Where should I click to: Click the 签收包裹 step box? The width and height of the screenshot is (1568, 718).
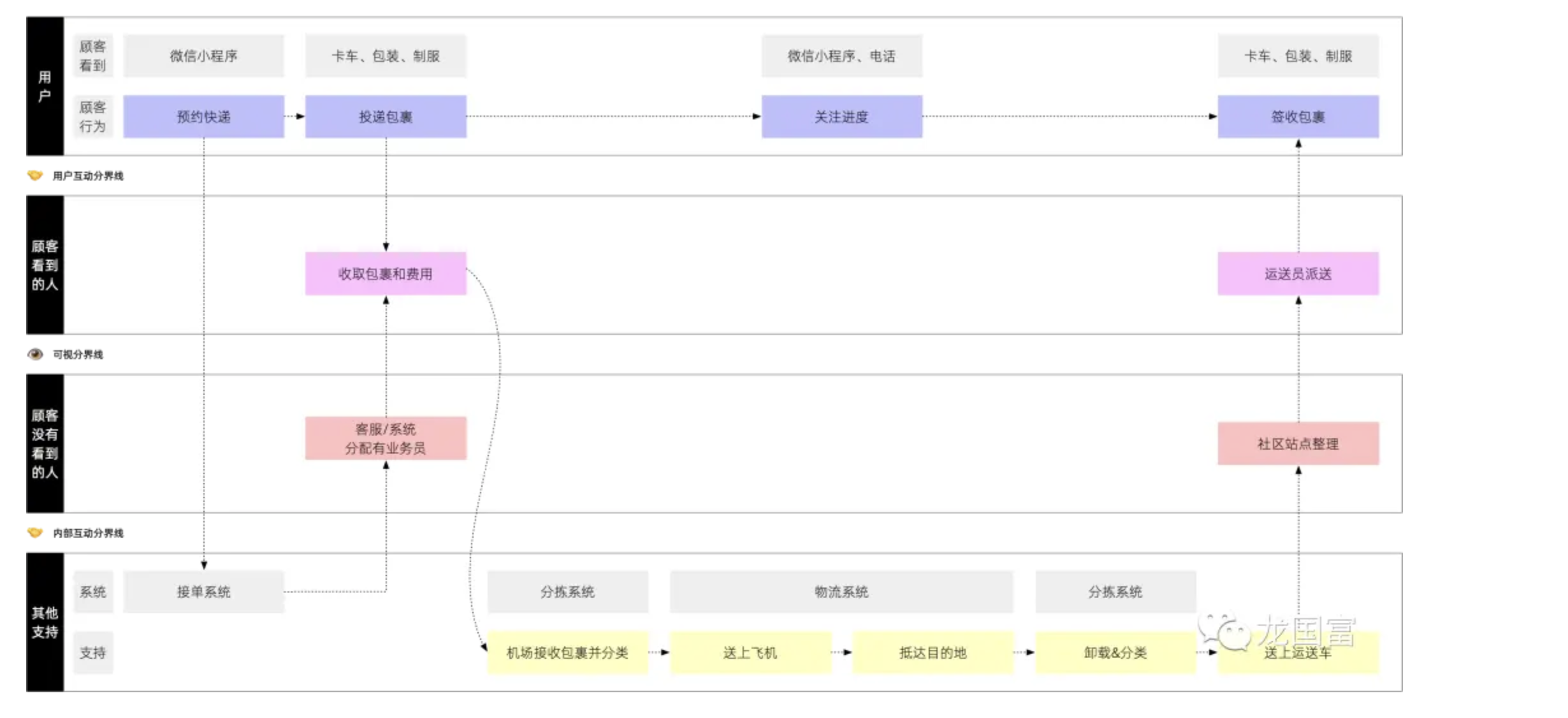pos(1298,117)
